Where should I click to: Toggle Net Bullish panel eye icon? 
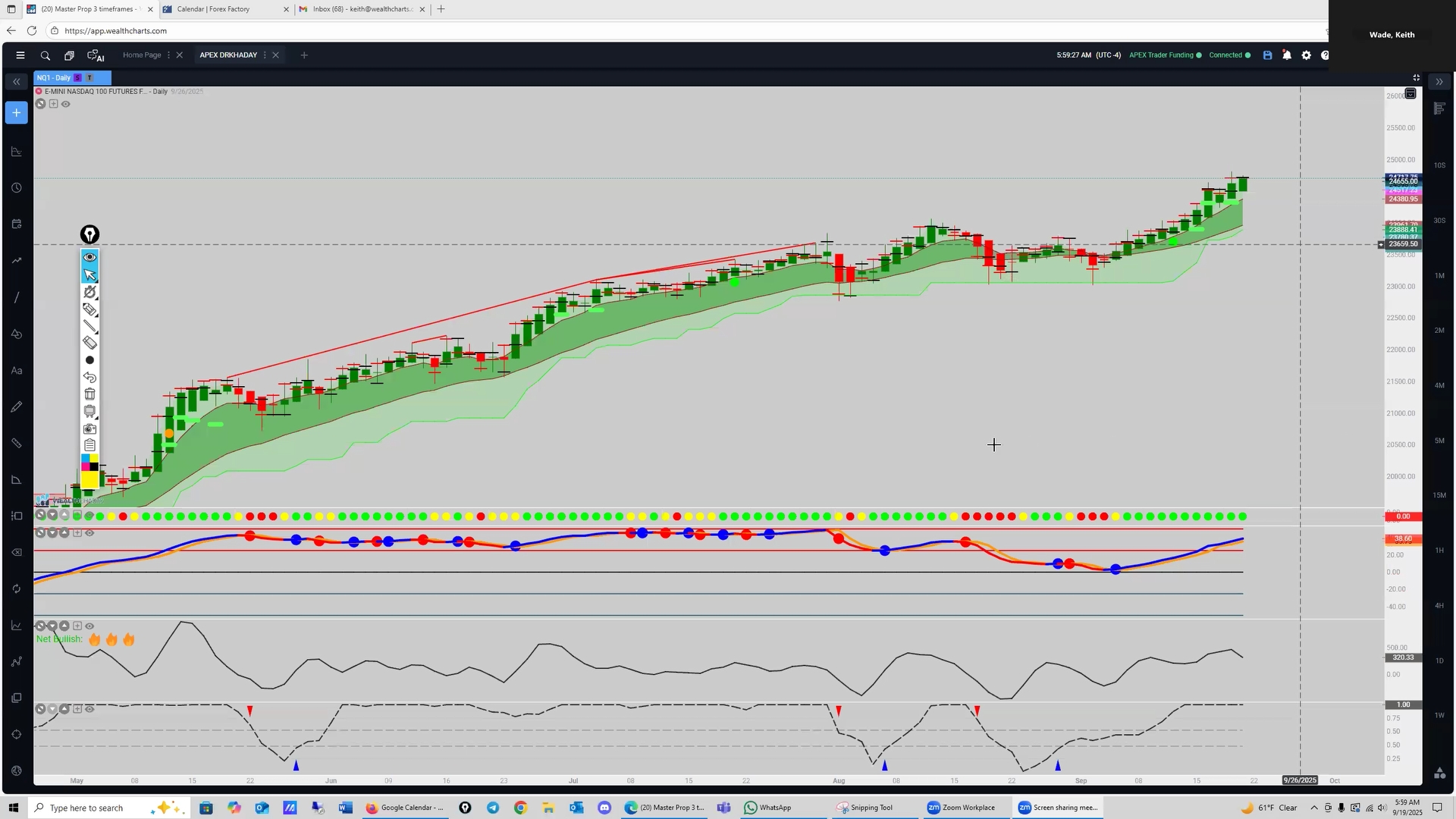89,626
